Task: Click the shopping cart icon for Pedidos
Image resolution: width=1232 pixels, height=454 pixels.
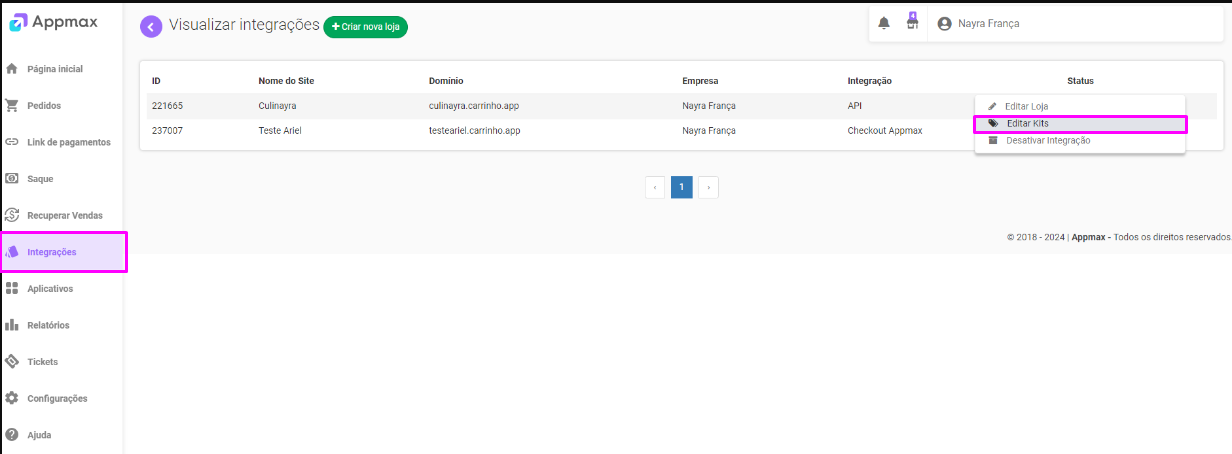Action: pos(12,105)
